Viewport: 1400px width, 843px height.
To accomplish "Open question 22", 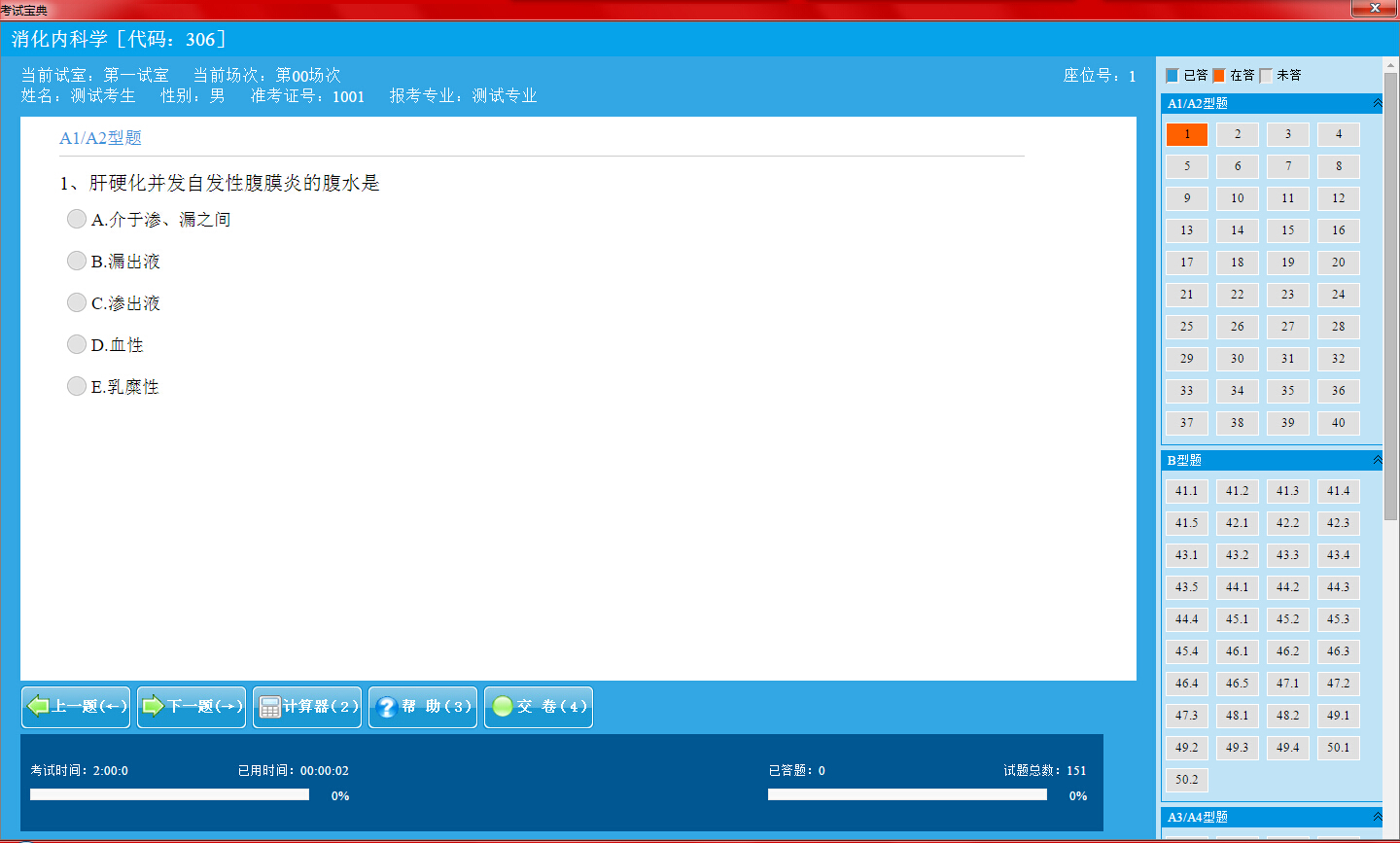I will [x=1238, y=295].
